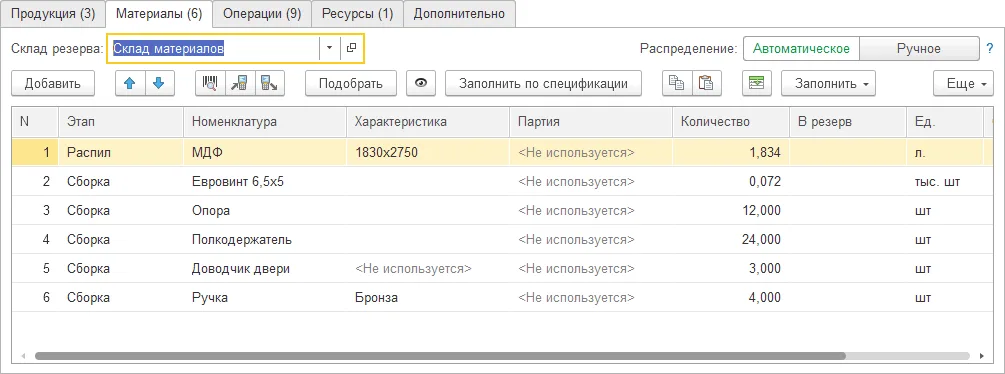Click the Этап column header
The image size is (1005, 374).
pyautogui.click(x=121, y=122)
